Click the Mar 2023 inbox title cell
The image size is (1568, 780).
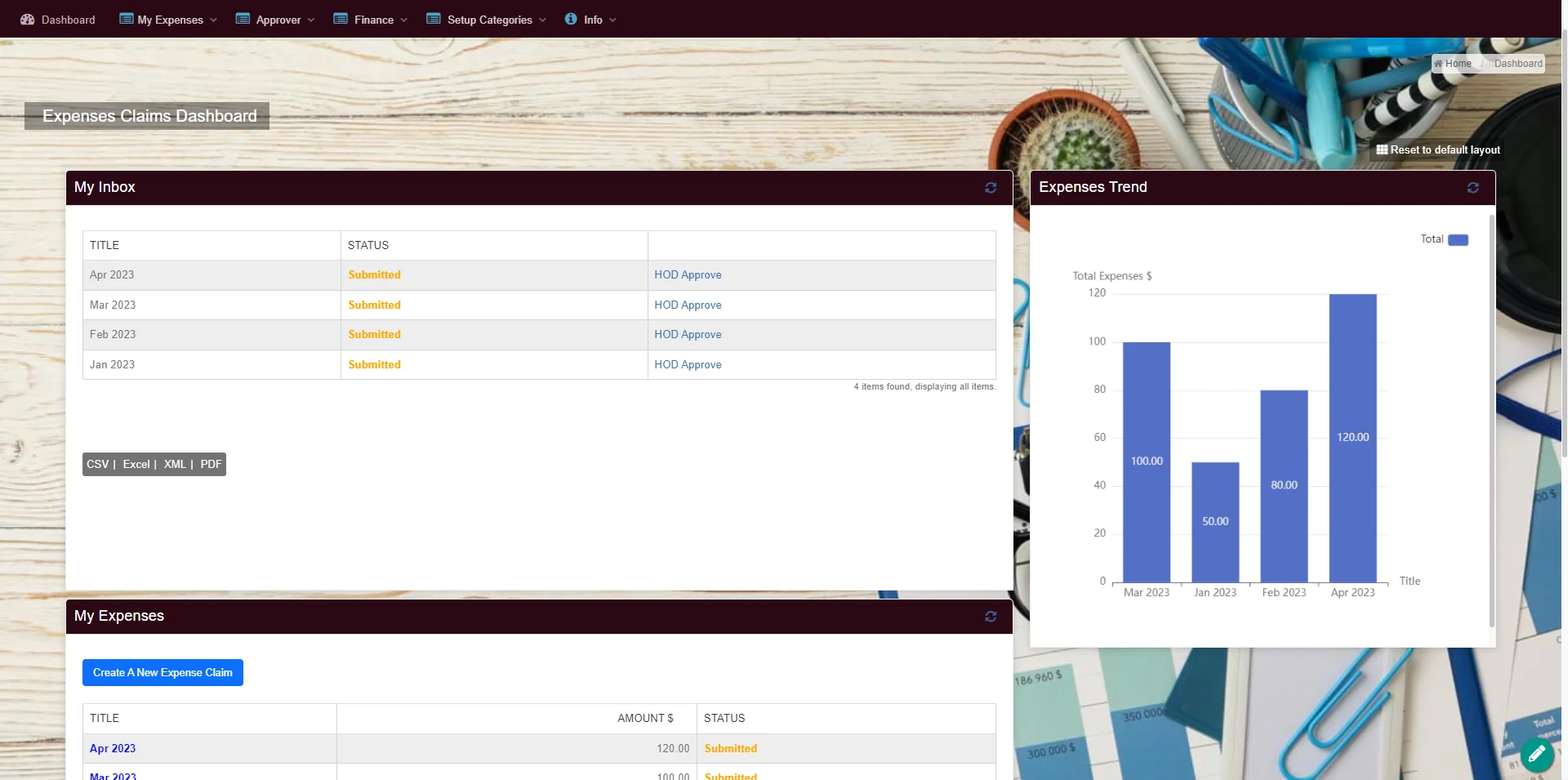212,305
